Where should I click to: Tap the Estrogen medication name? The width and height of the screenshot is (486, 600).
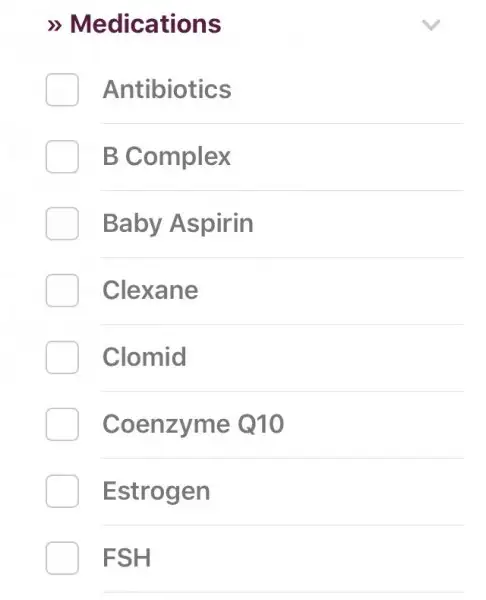click(x=156, y=491)
